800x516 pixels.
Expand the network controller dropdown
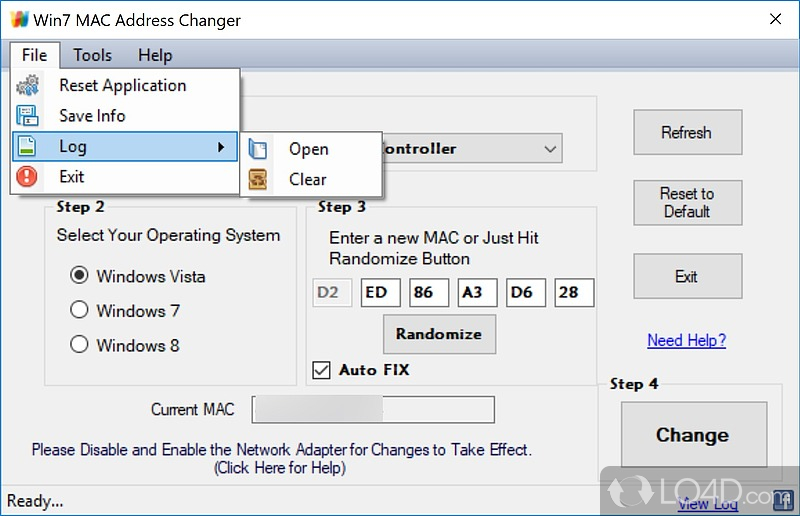click(x=550, y=149)
